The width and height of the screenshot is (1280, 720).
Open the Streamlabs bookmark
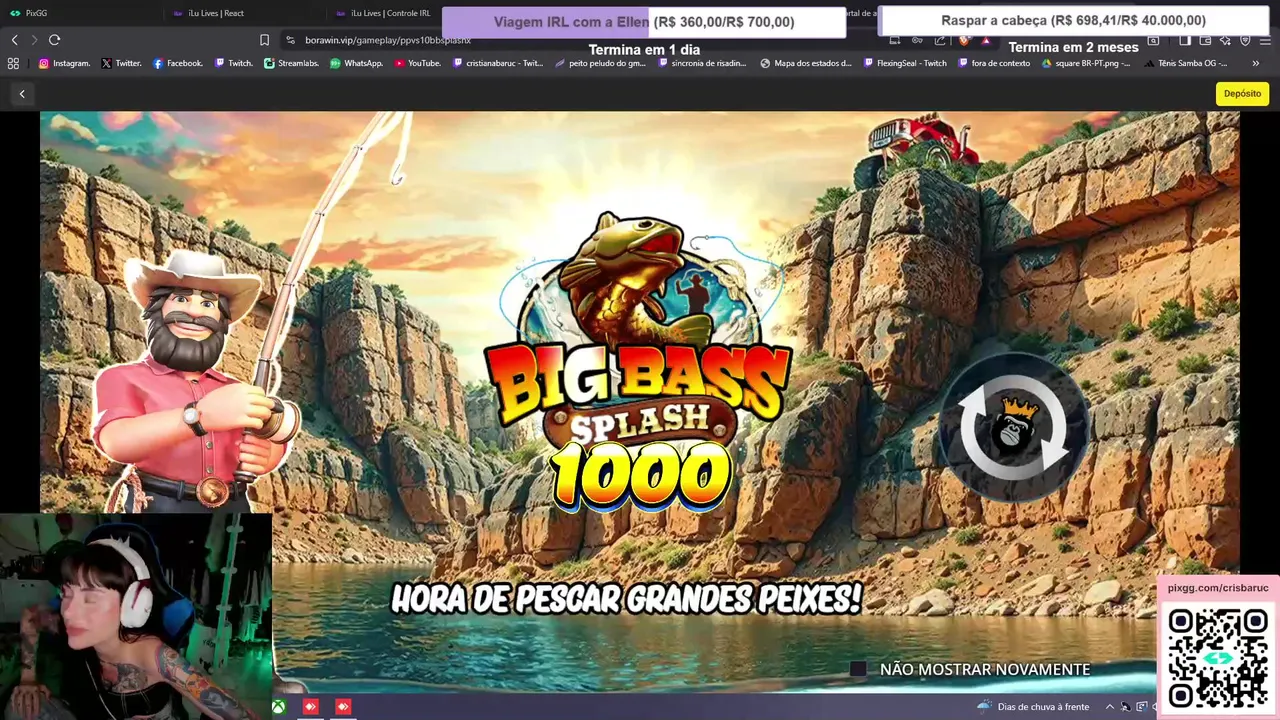292,63
